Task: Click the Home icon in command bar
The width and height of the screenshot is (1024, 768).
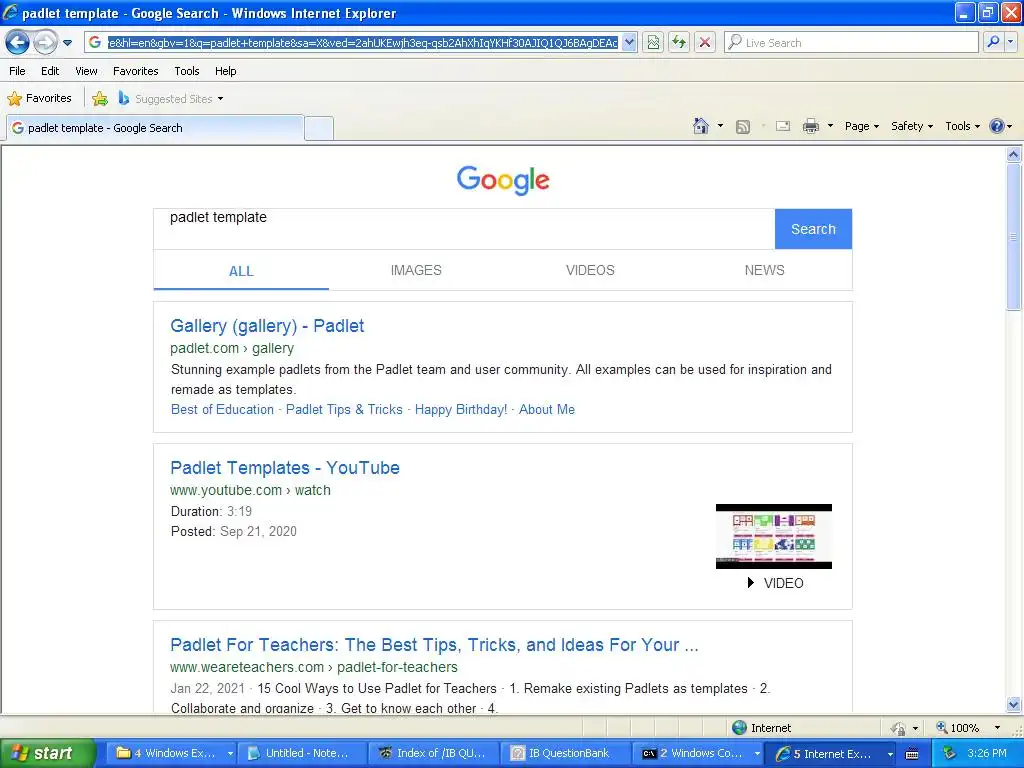Action: (x=701, y=126)
